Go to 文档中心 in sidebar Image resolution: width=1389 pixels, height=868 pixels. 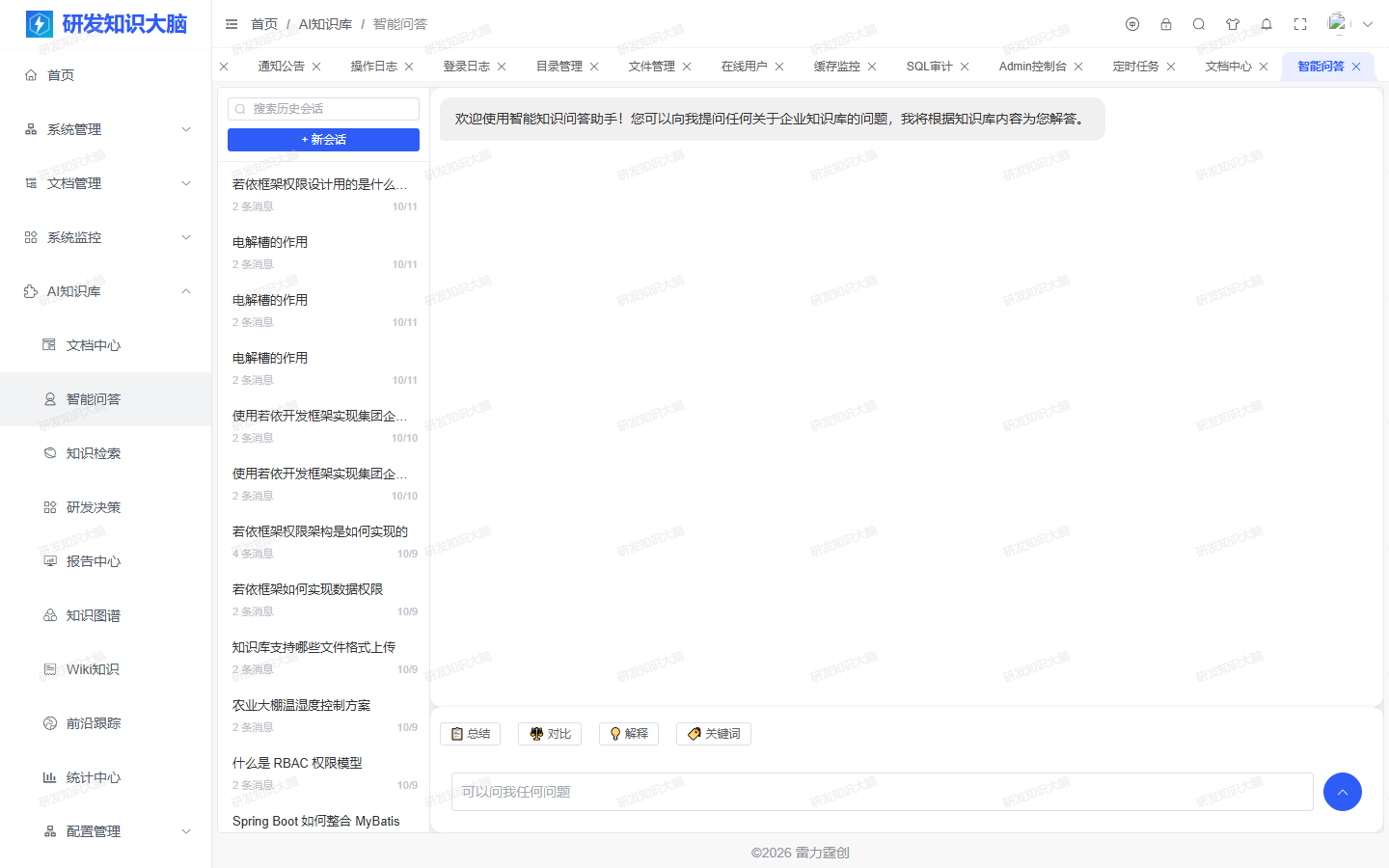105,345
